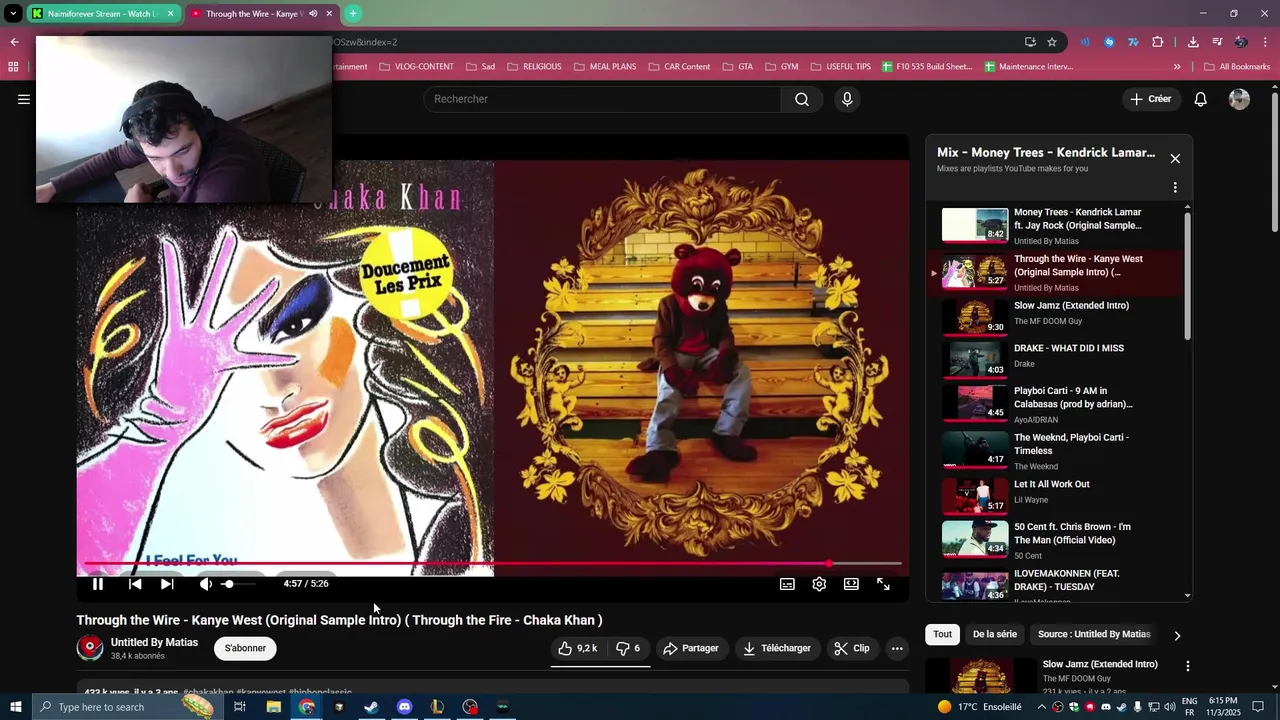Viewport: 1280px width, 720px height.
Task: Show more filter chips with arrow
Action: click(x=1177, y=635)
